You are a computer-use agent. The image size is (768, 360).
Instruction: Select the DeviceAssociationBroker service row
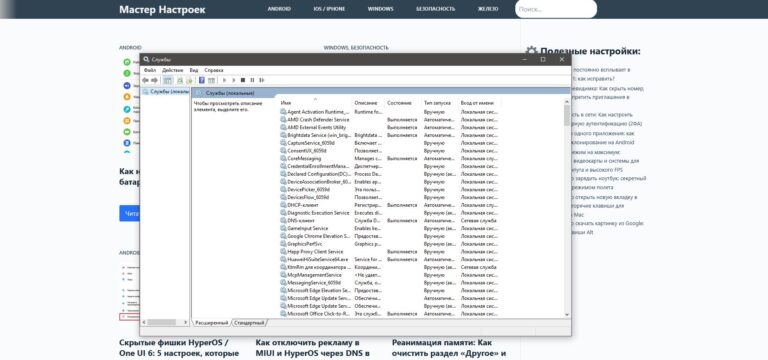390,181
